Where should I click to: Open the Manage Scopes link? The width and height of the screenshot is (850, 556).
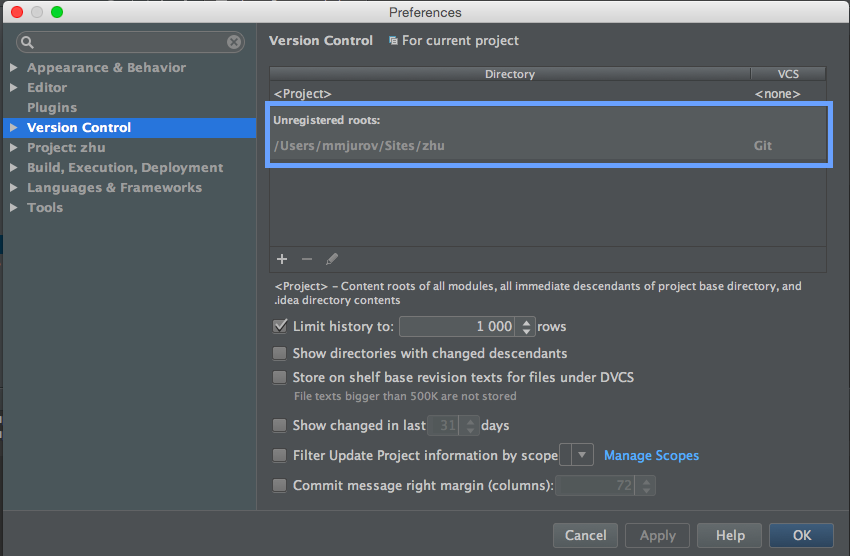(x=651, y=455)
